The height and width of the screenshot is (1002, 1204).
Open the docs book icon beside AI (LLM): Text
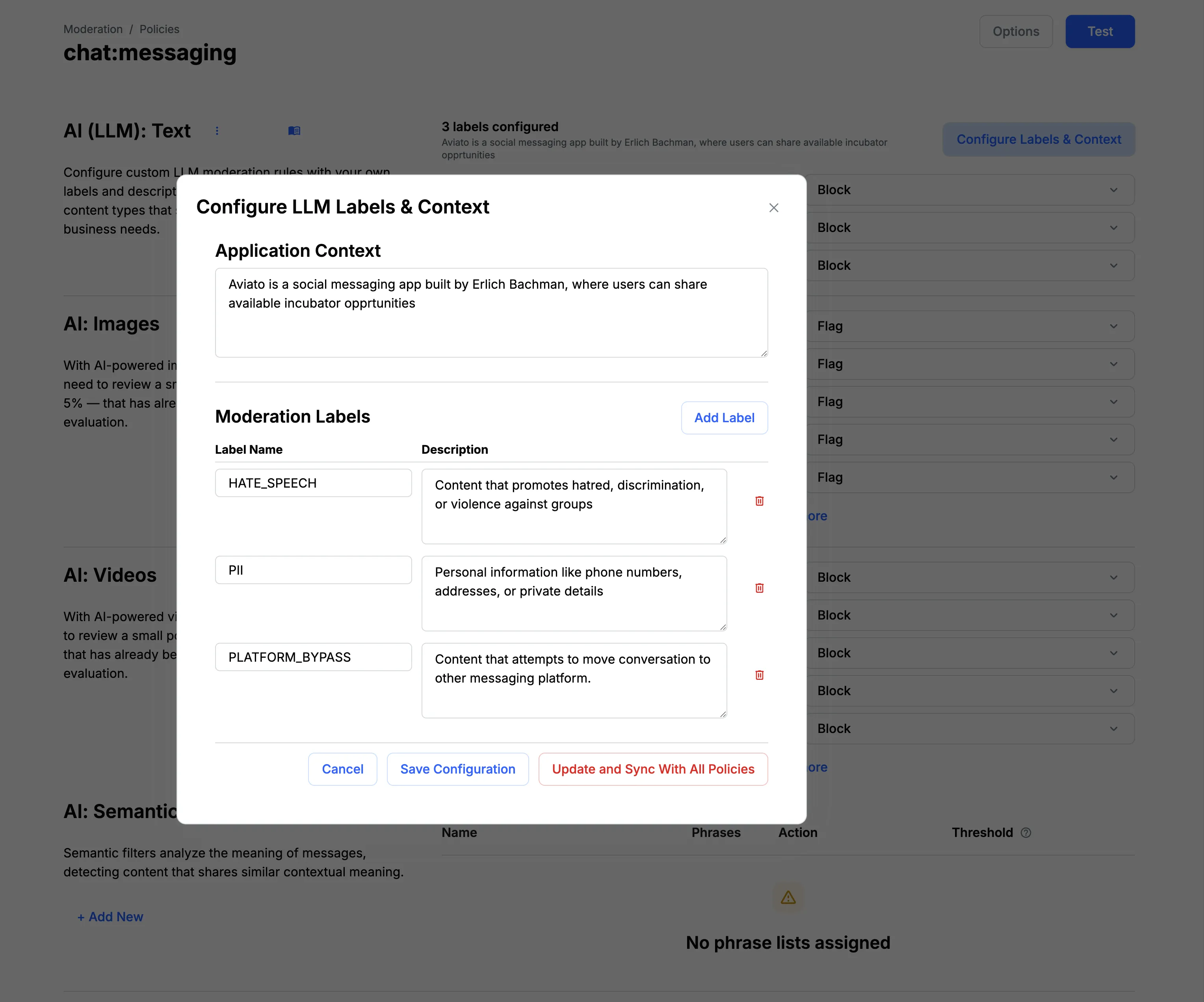tap(294, 131)
